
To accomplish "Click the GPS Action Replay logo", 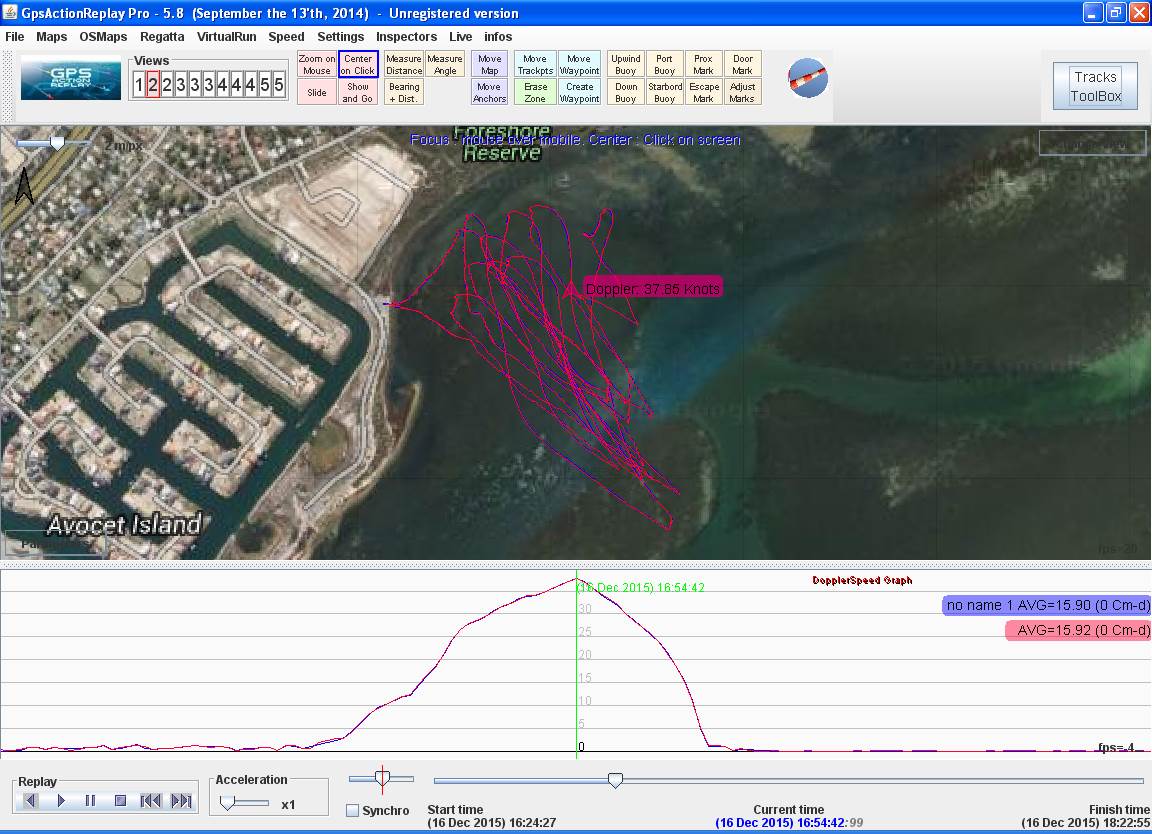I will coord(71,80).
